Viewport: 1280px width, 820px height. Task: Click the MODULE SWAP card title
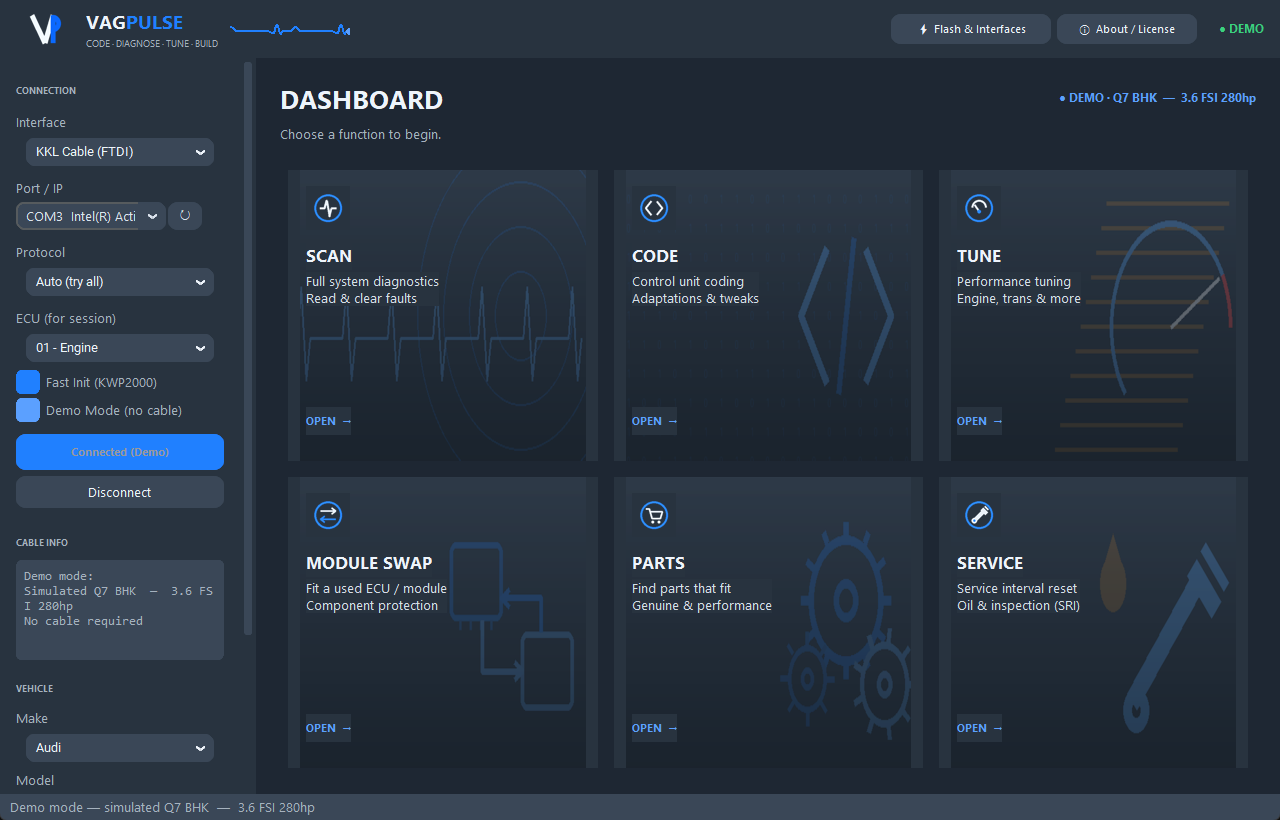369,563
